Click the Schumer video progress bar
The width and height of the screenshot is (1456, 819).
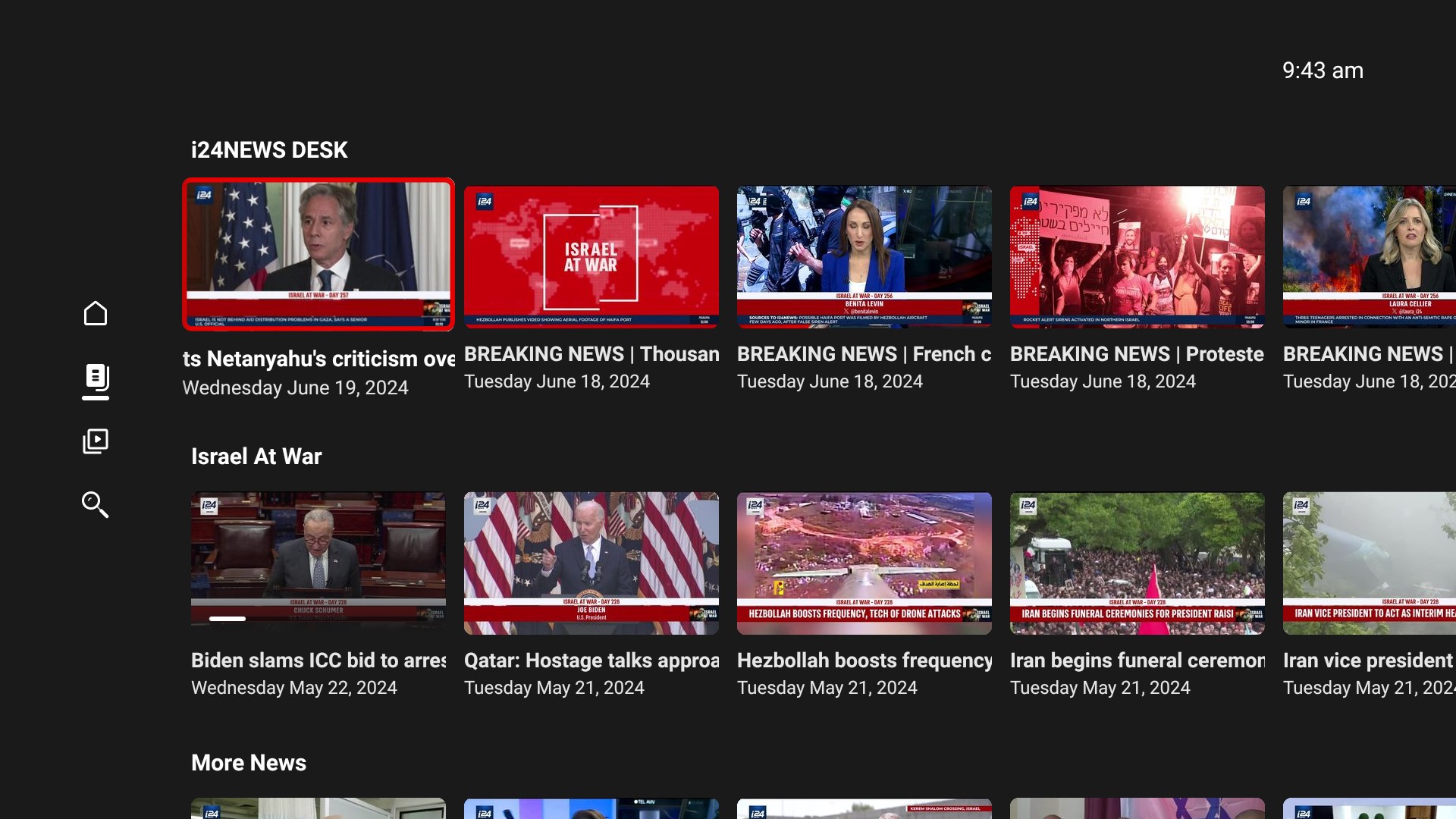tap(227, 619)
